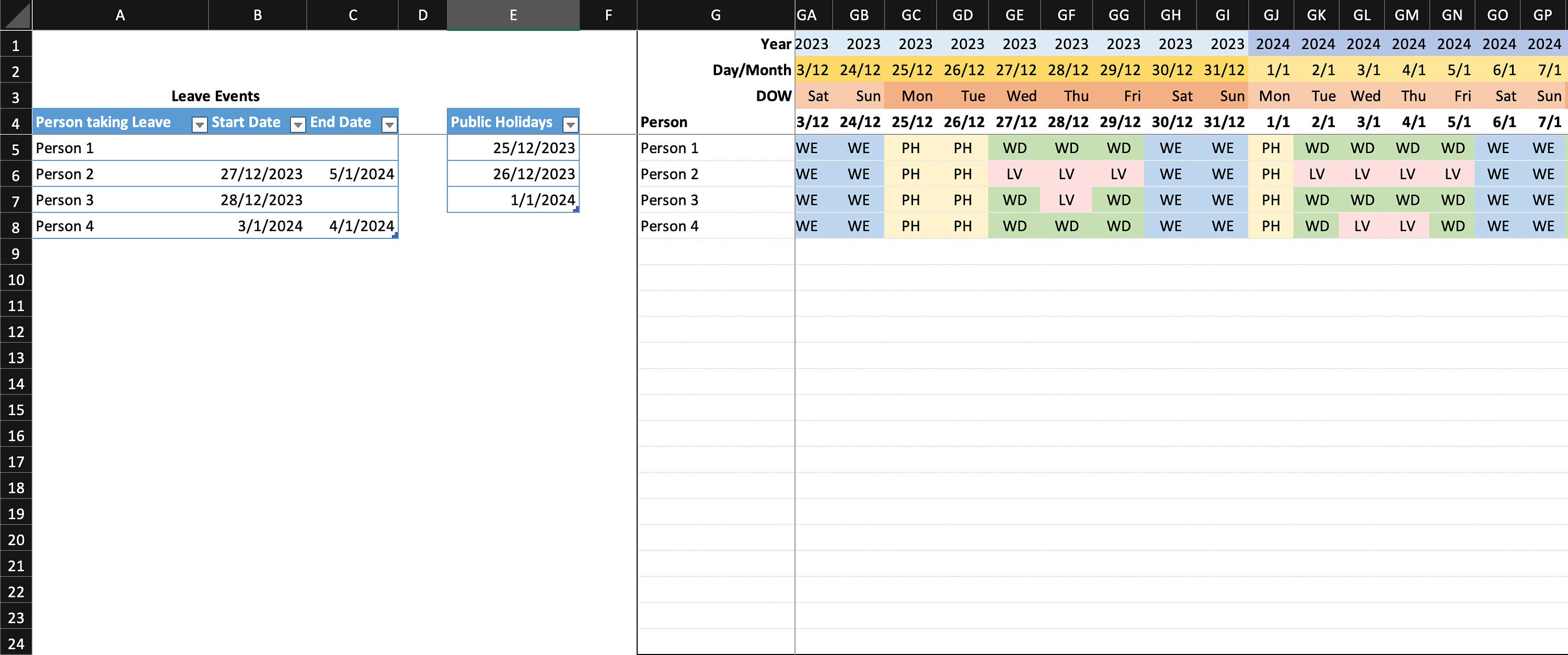Open the Start Date filter dropdown
1568x655 pixels.
pyautogui.click(x=297, y=125)
